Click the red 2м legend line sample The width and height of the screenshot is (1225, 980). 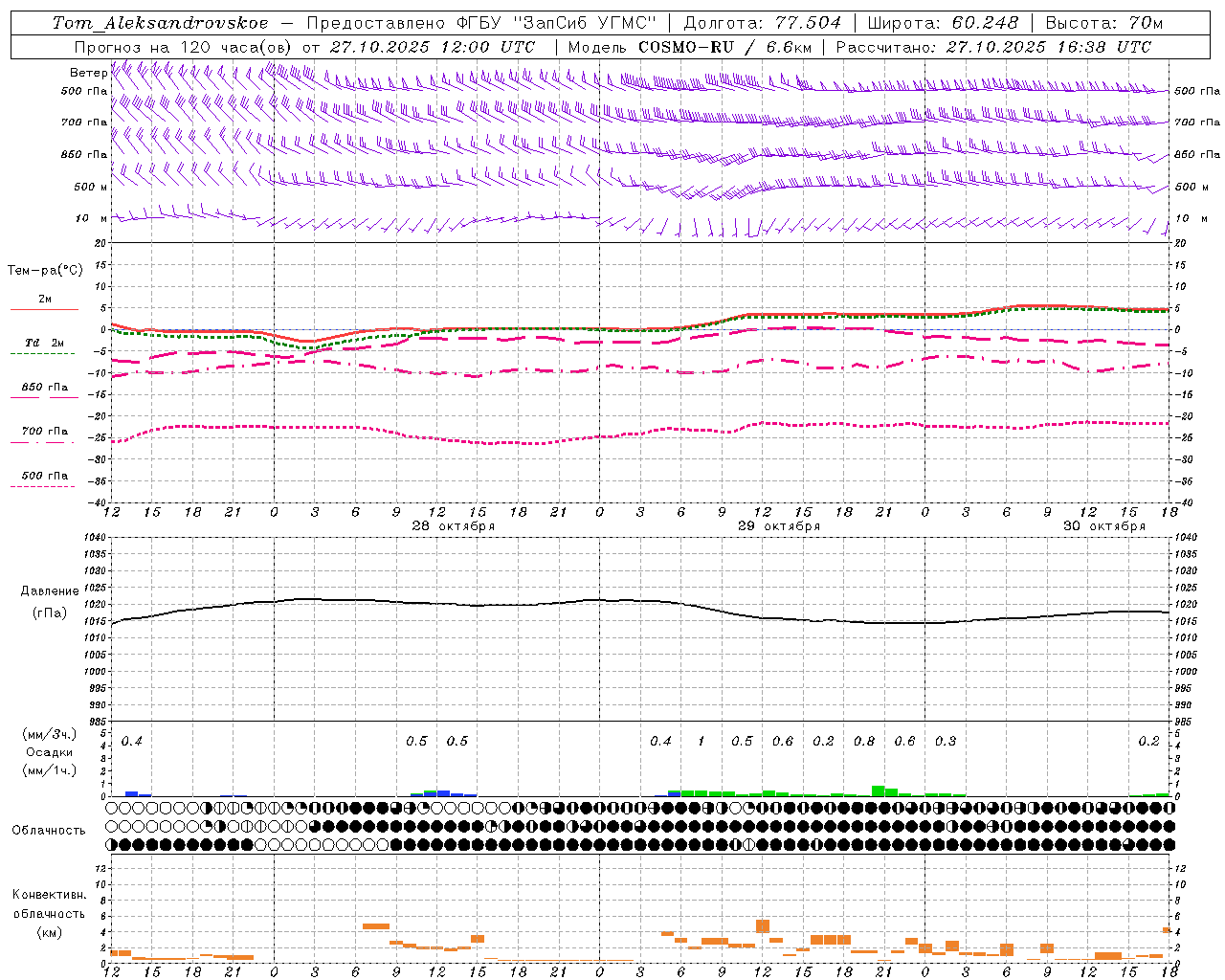point(44,309)
